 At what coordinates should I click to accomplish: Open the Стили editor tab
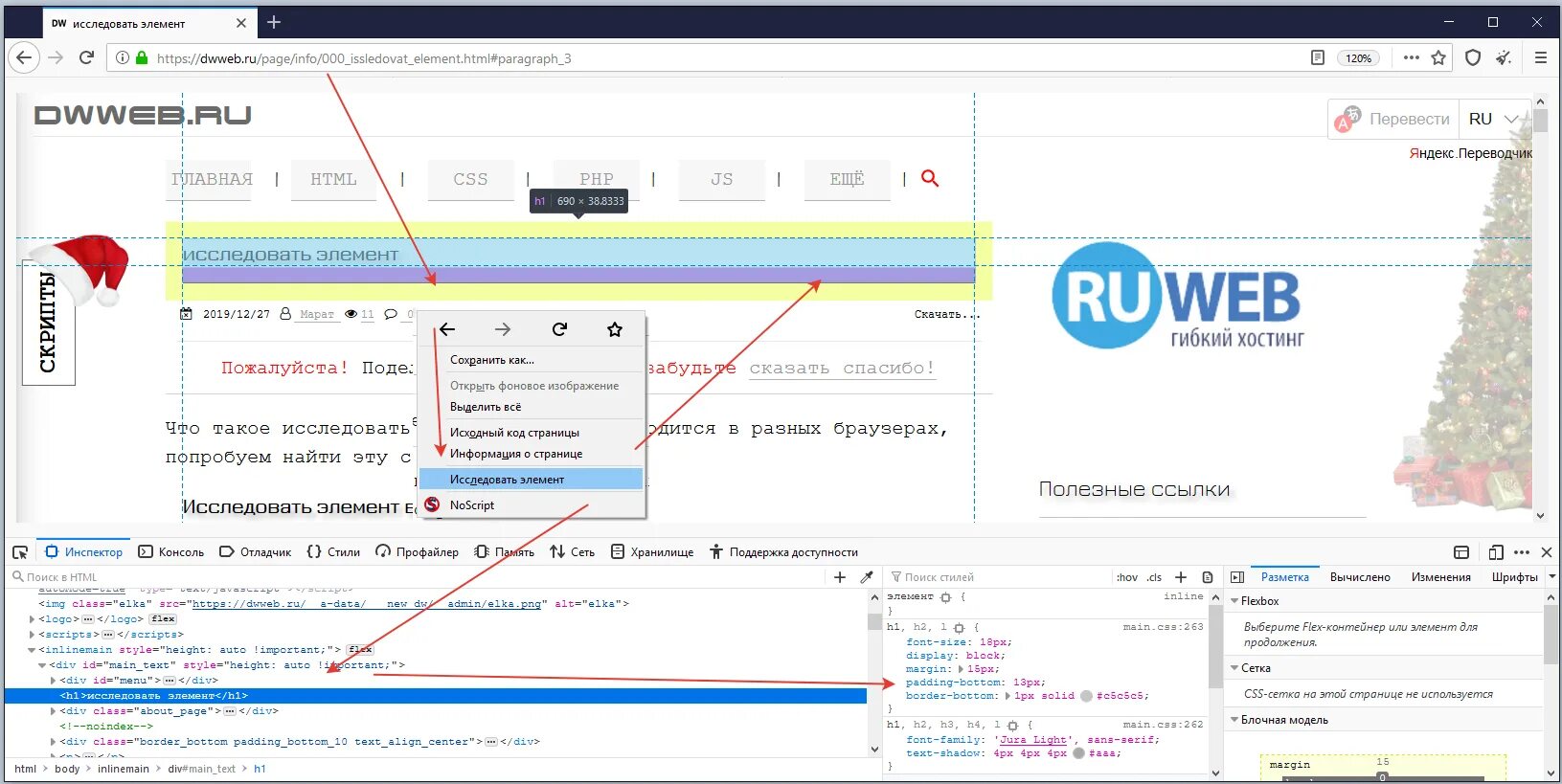pos(333,552)
